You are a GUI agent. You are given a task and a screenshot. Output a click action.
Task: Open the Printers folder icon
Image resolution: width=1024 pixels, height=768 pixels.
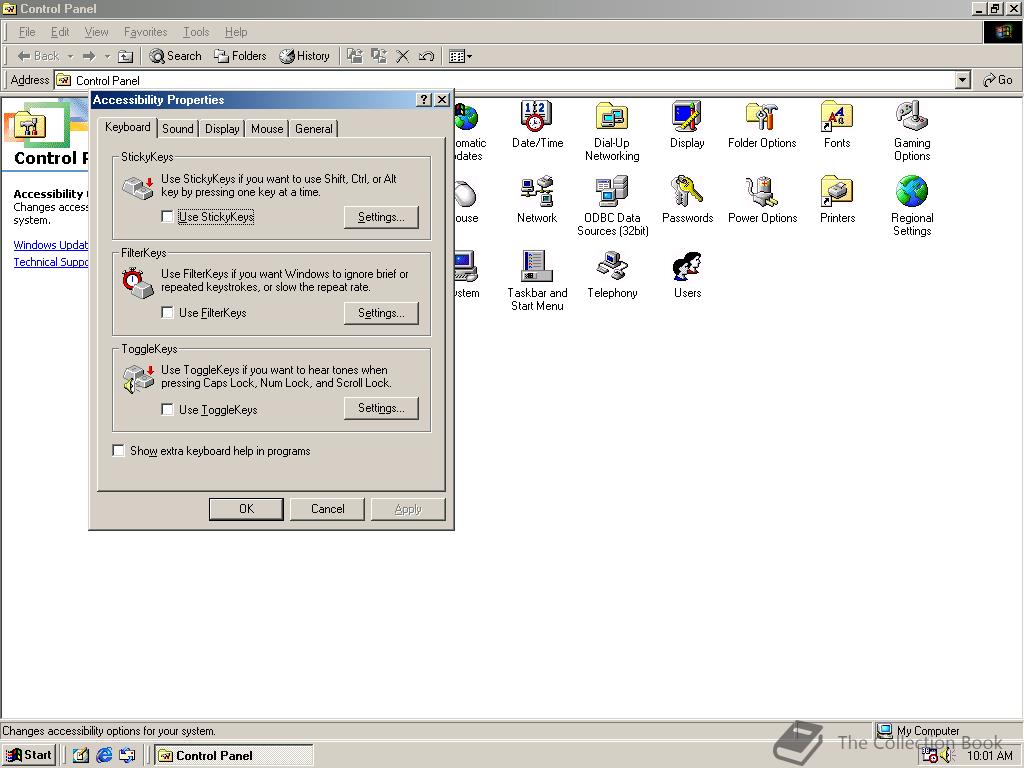(x=837, y=199)
